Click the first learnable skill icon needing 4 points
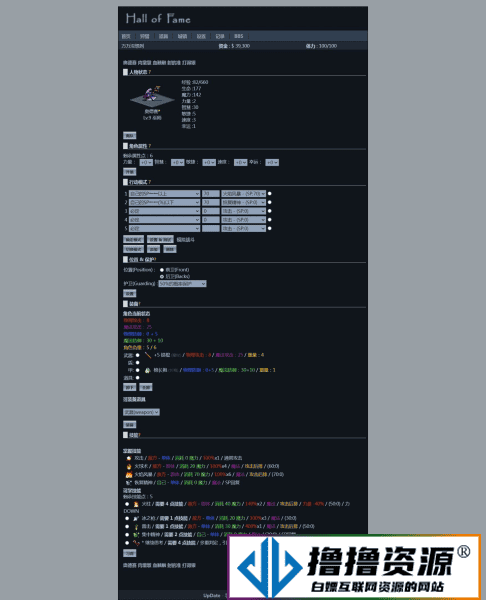 (x=136, y=504)
